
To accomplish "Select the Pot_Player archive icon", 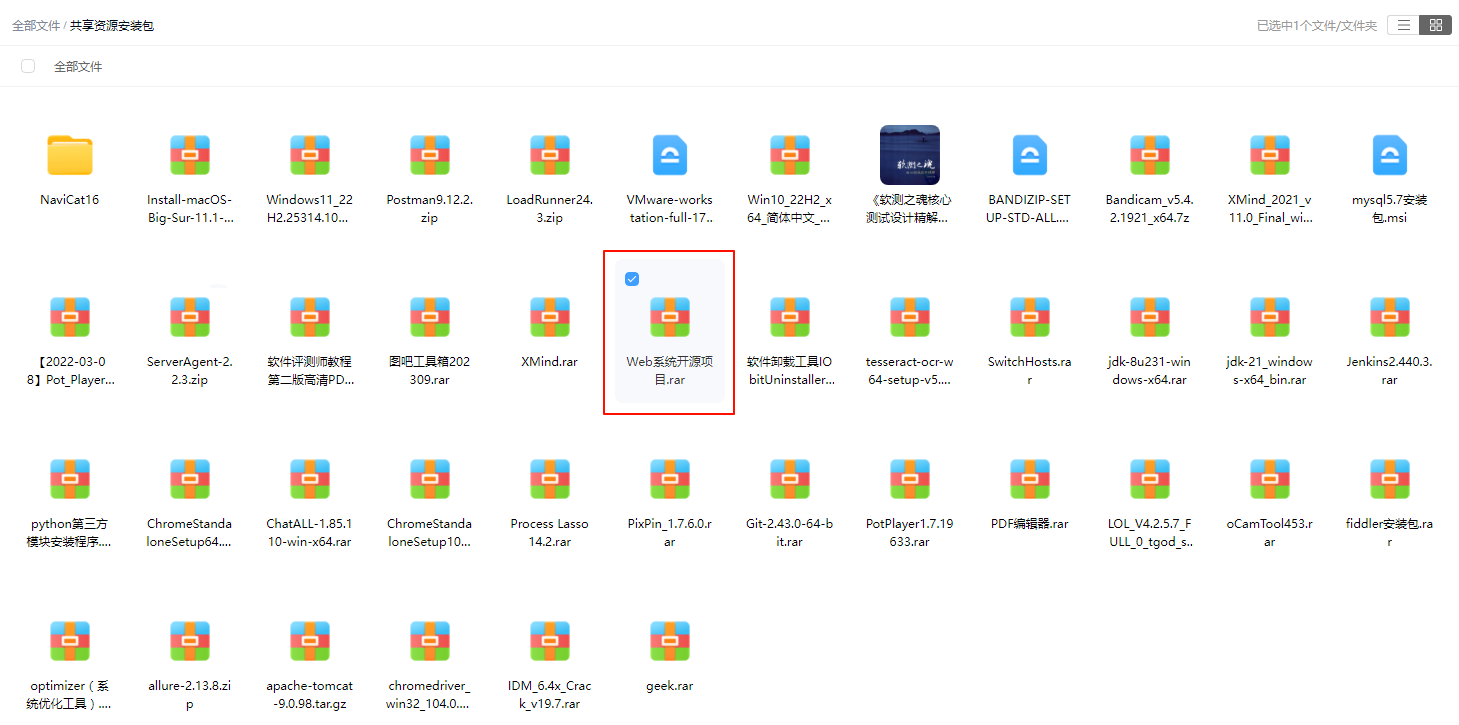I will coord(70,317).
